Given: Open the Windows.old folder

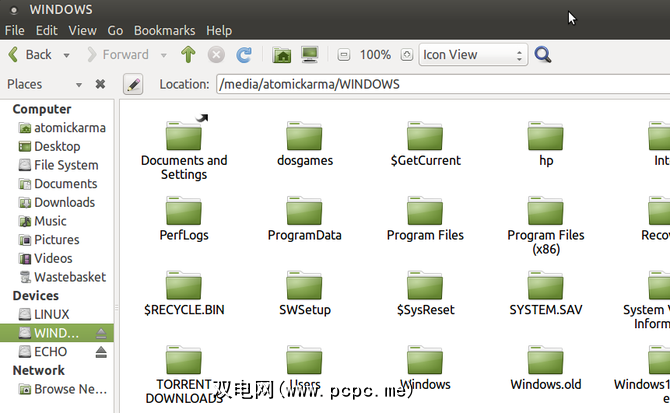Looking at the screenshot, I should 545,360.
